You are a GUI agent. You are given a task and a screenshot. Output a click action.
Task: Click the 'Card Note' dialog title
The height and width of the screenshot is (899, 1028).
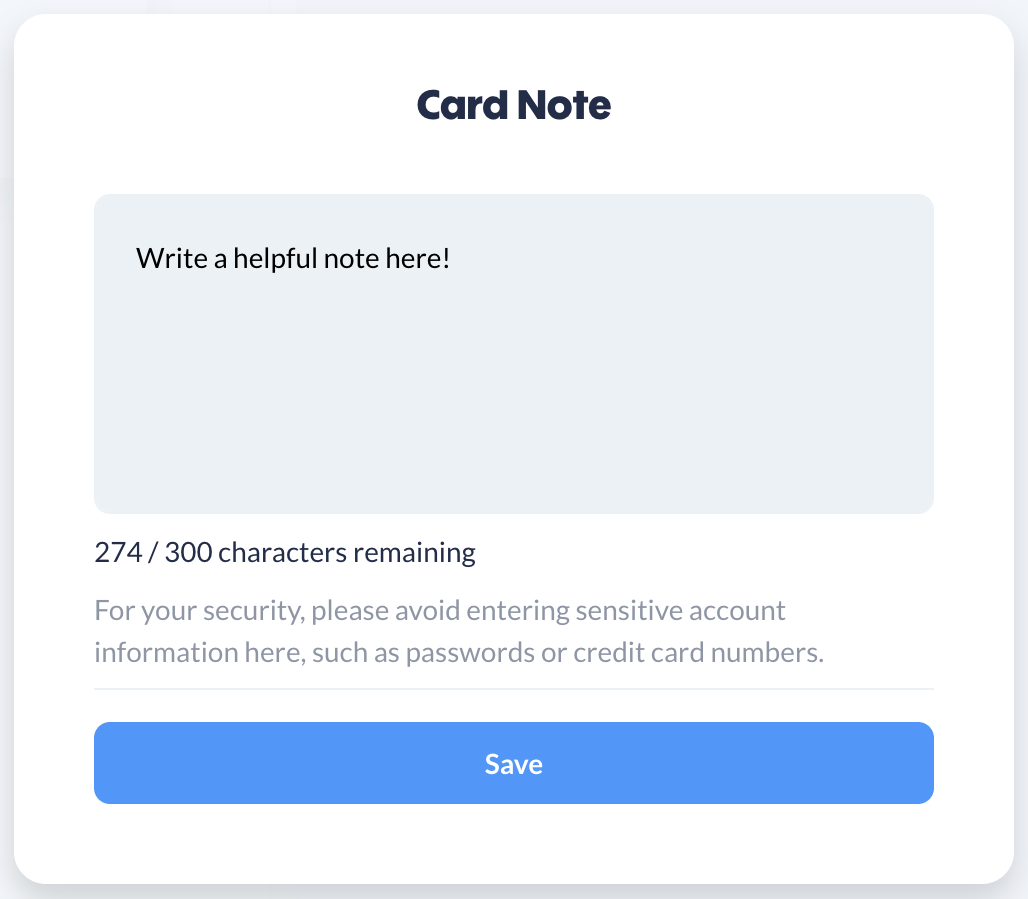pos(514,103)
